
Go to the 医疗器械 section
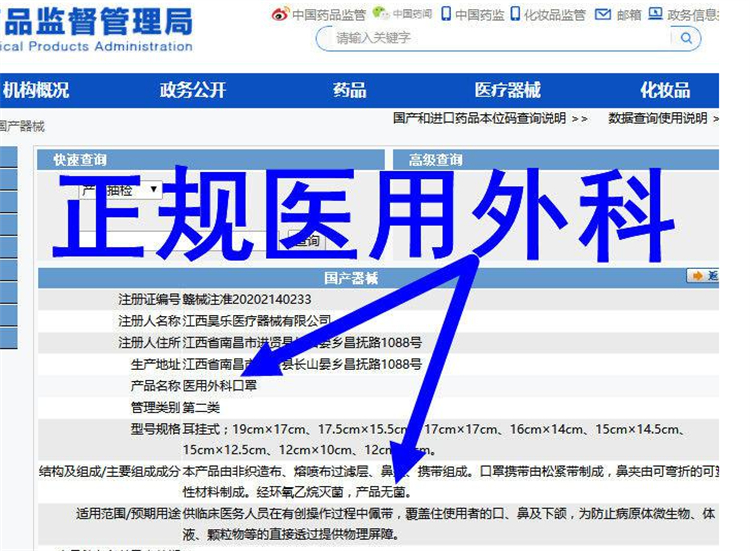pos(507,90)
